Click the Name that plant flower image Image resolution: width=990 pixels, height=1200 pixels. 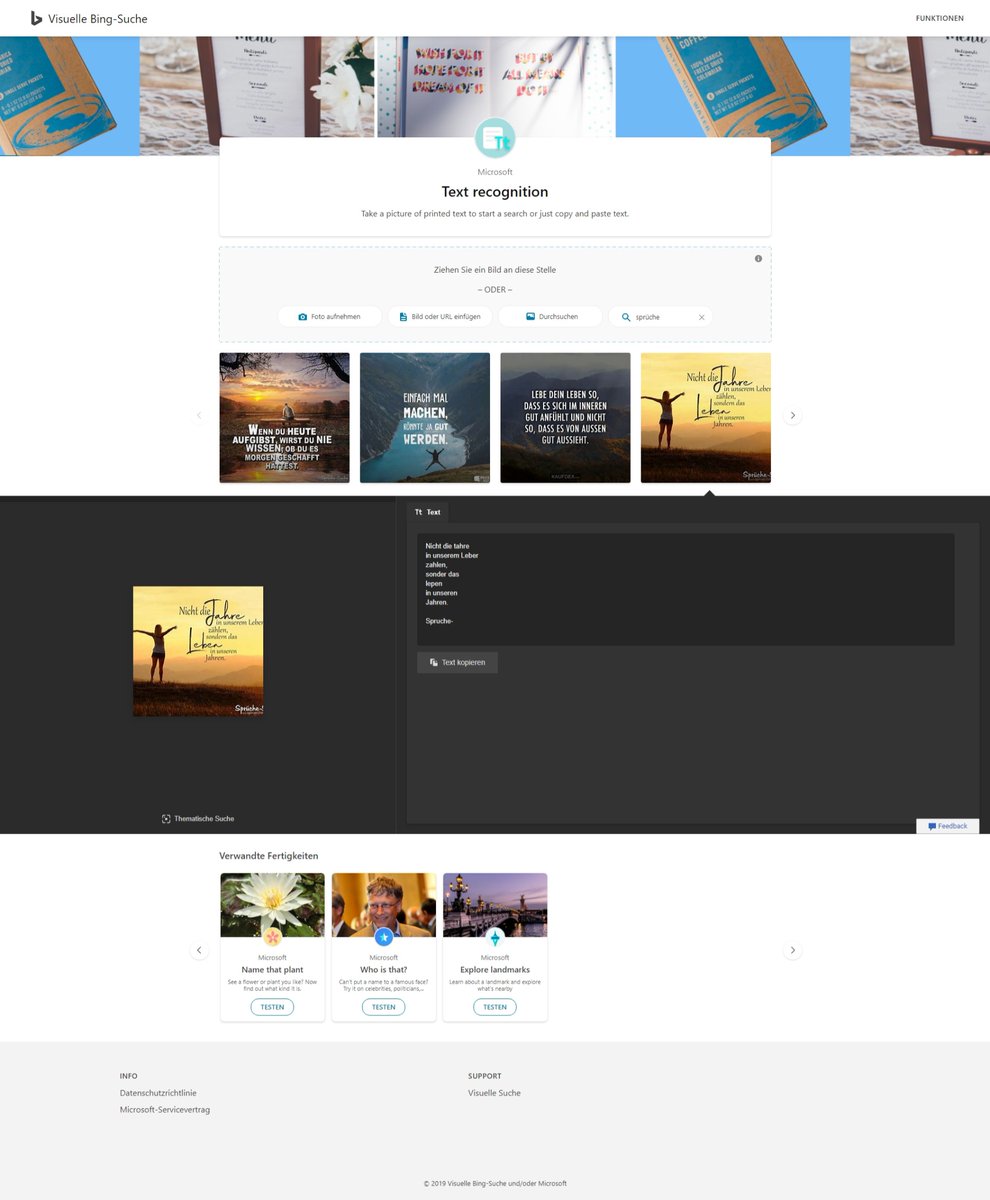coord(273,905)
